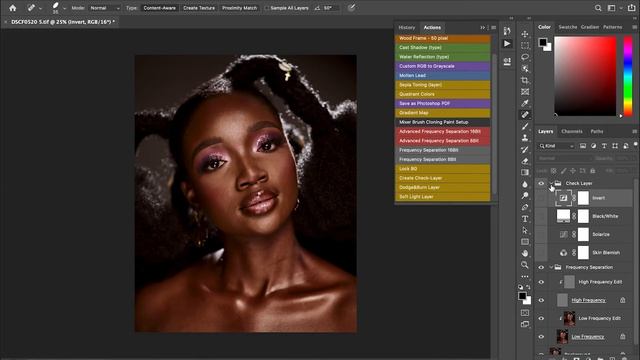640x360 pixels.
Task: Select the Blur tool
Action: pyautogui.click(x=525, y=184)
